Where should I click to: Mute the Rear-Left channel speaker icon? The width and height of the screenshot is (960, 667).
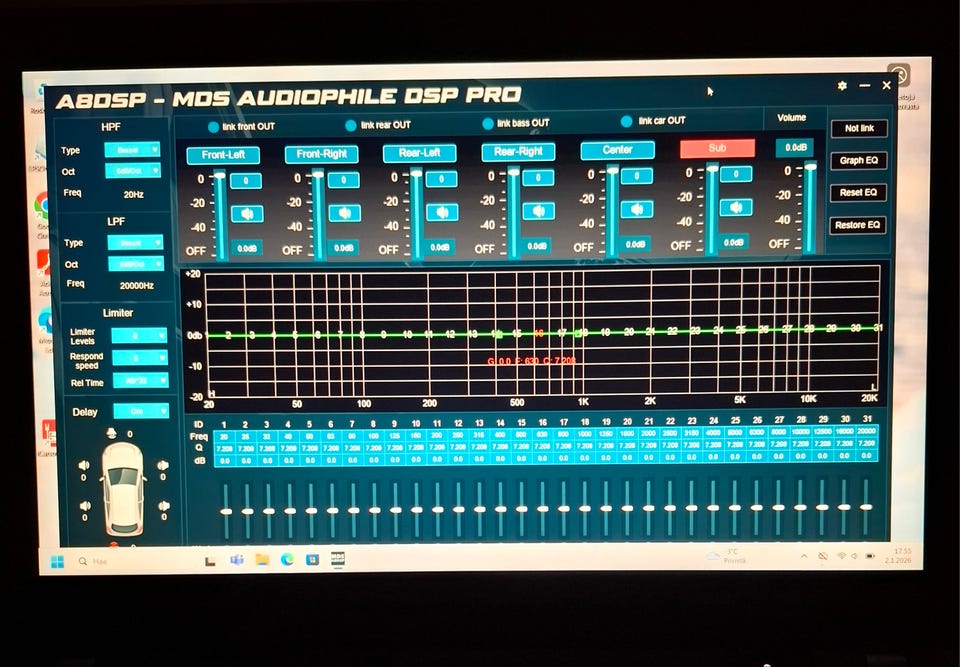pos(442,213)
